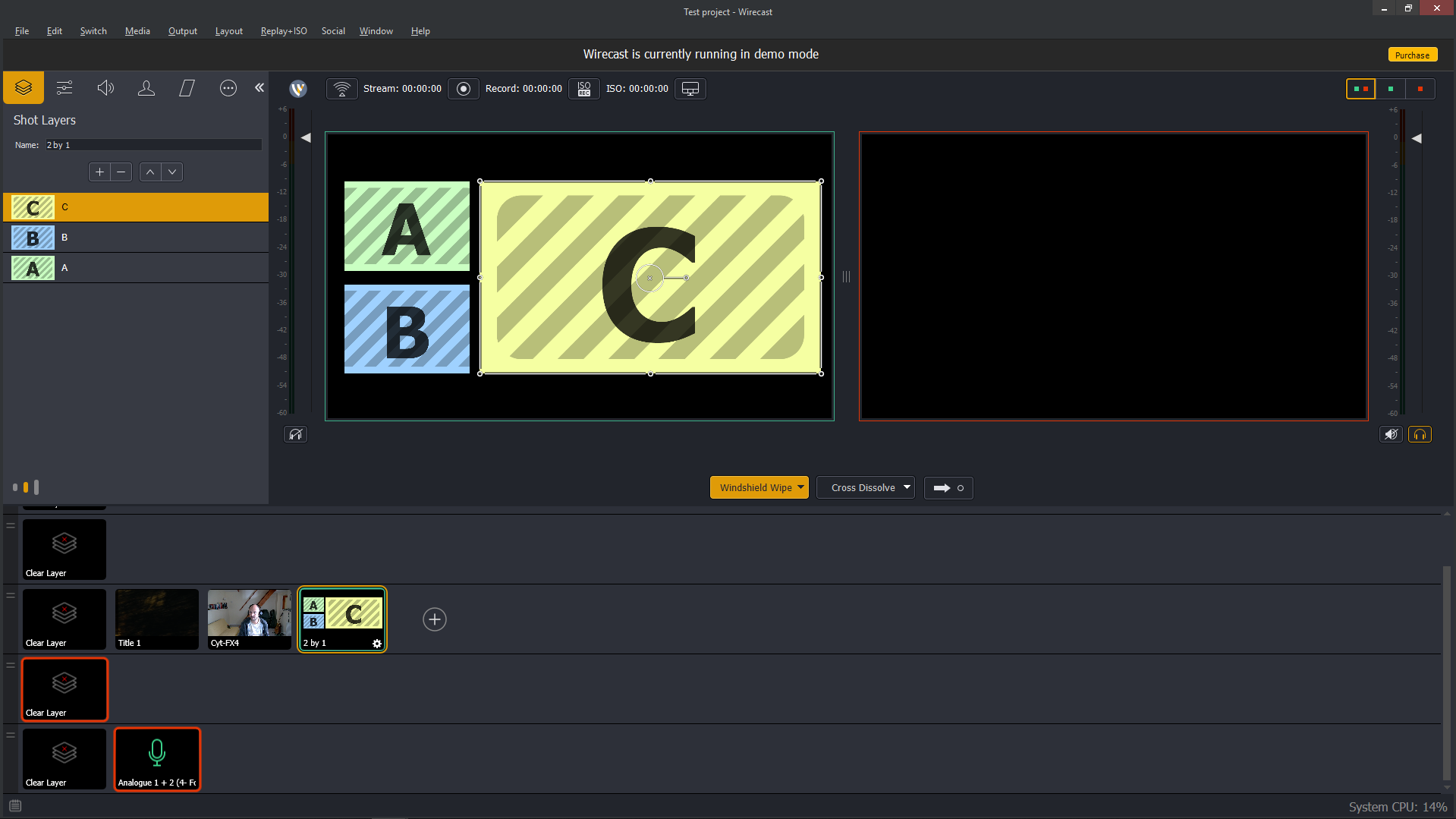Screen dimensions: 1456x819
Task: Select layer A in Shot Layers
Action: [136, 268]
